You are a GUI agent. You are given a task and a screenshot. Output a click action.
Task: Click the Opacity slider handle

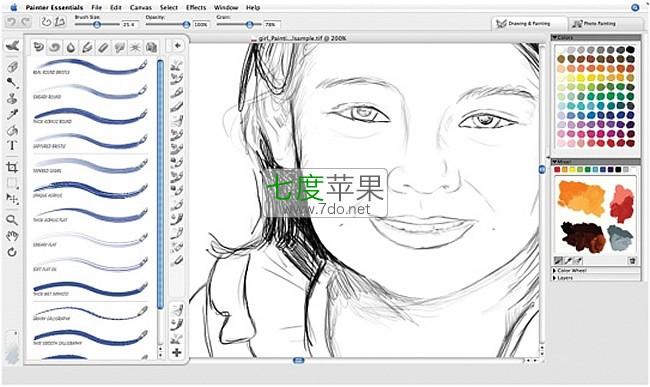(x=187, y=25)
